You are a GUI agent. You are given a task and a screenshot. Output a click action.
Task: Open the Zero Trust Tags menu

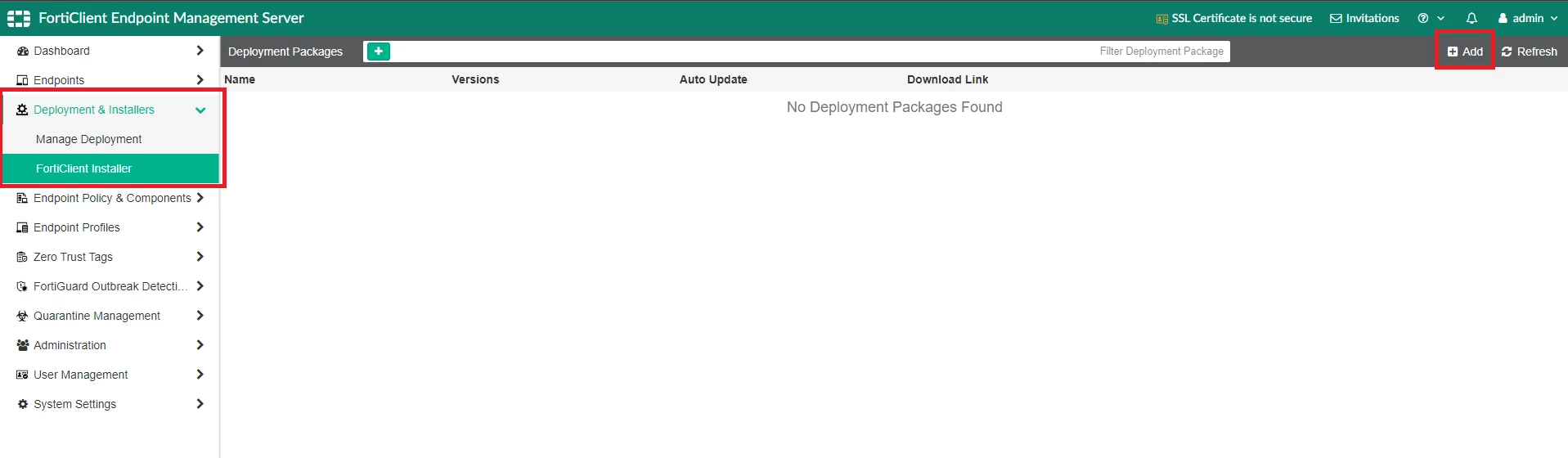point(73,257)
